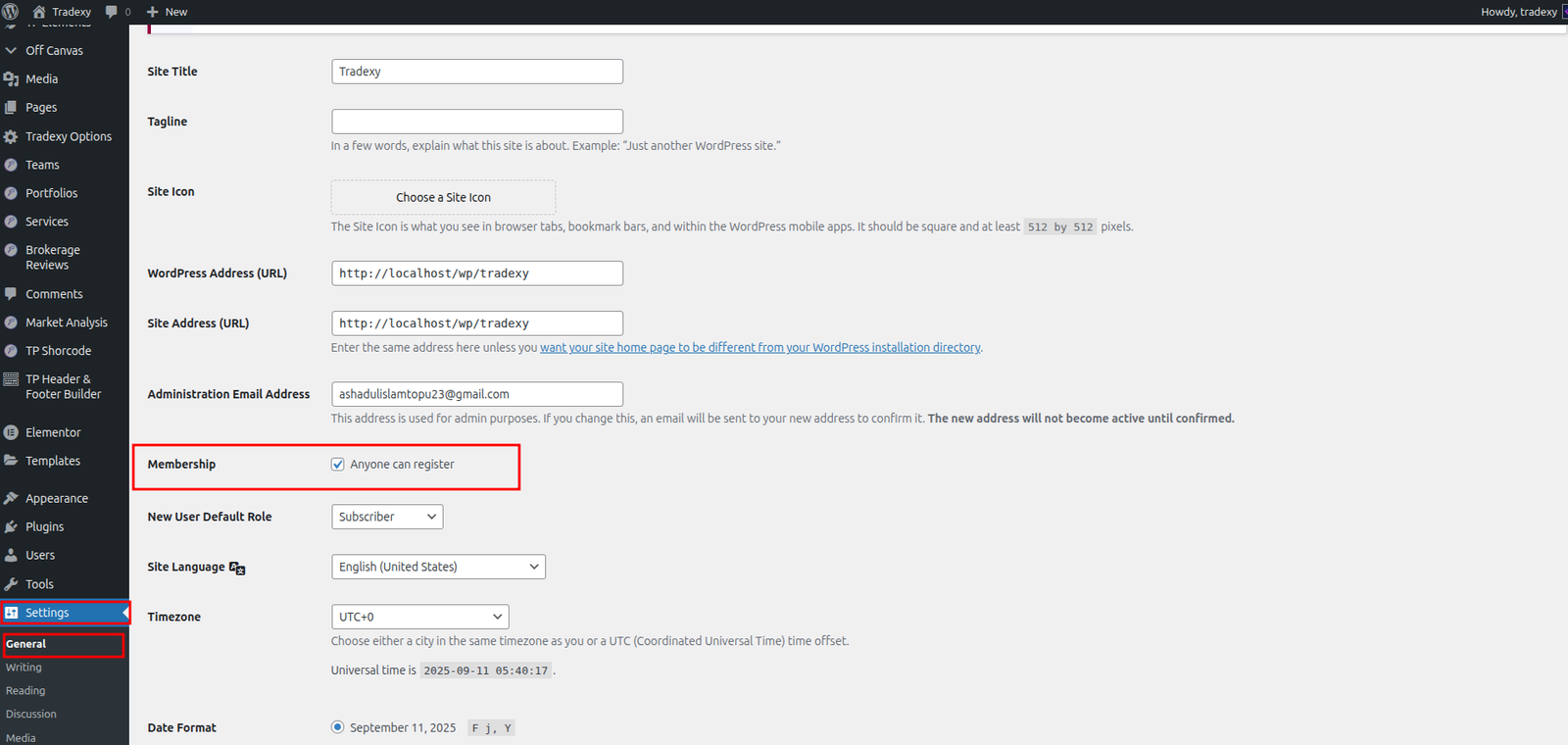Open the Templates menu label
Screen dimensions: 1568x745
pyautogui.click(x=53, y=461)
